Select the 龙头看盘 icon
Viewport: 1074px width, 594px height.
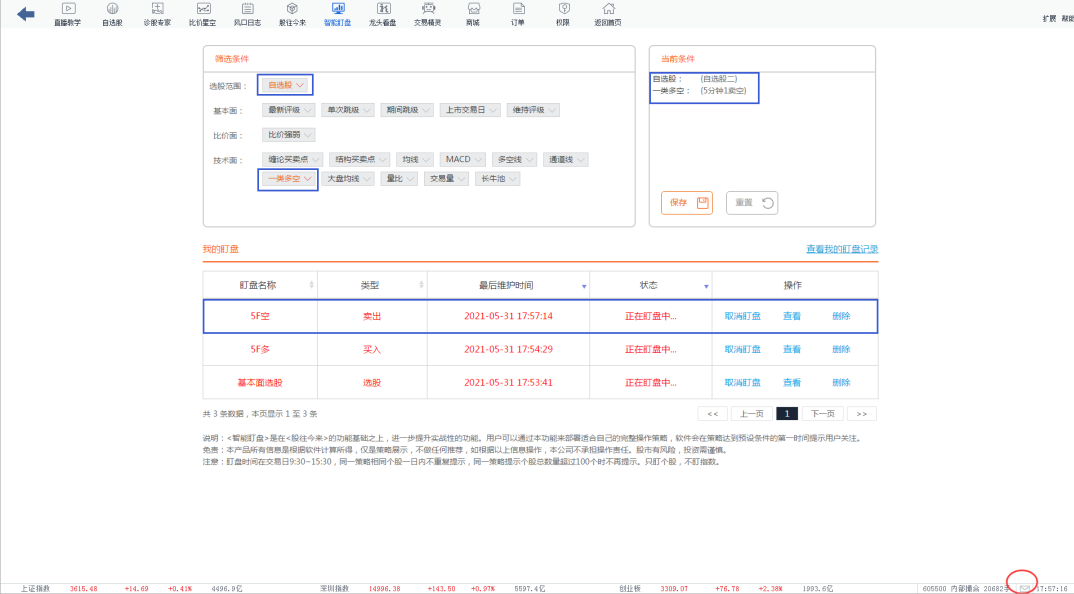[383, 13]
